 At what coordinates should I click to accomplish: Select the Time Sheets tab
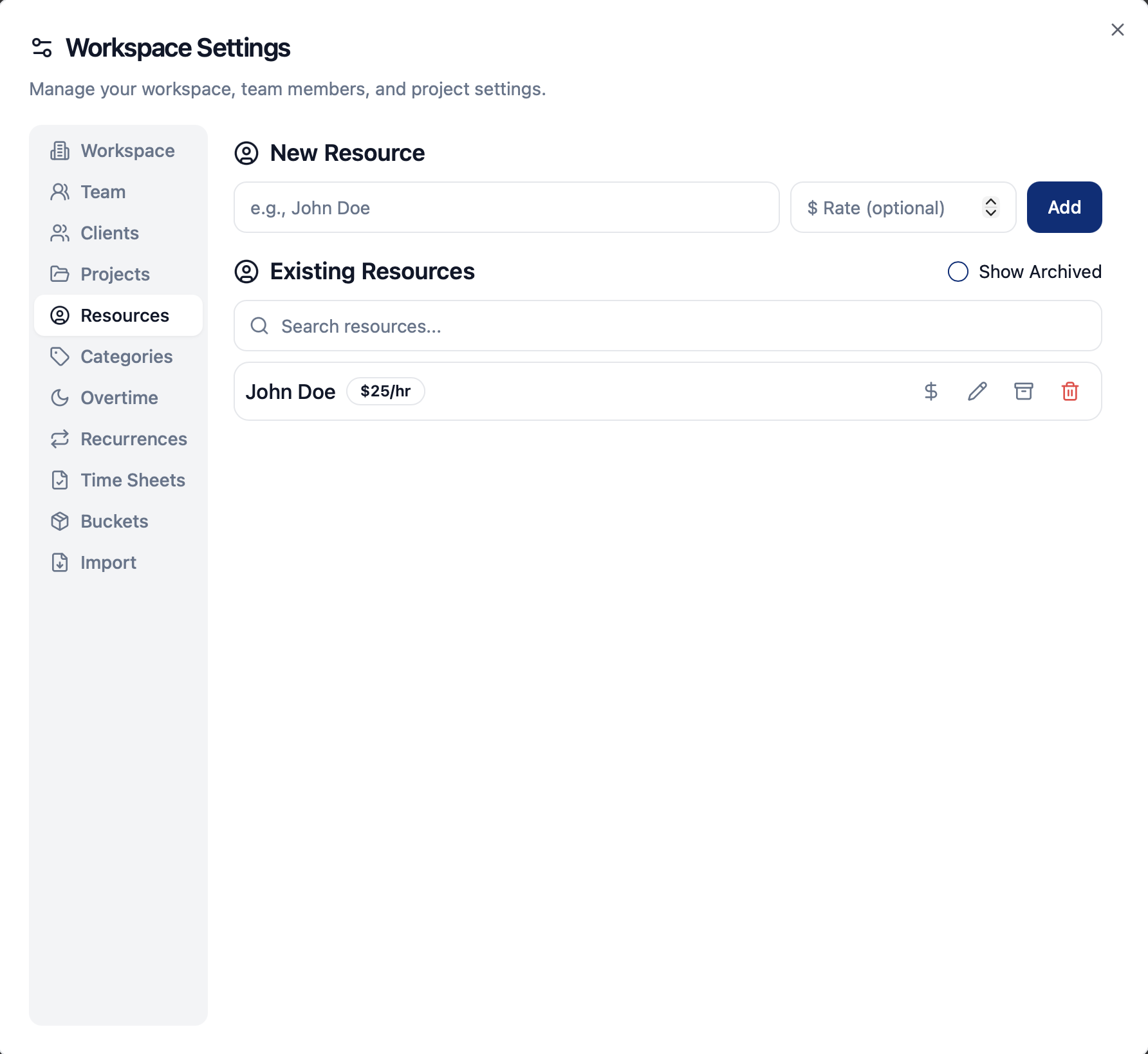(118, 480)
